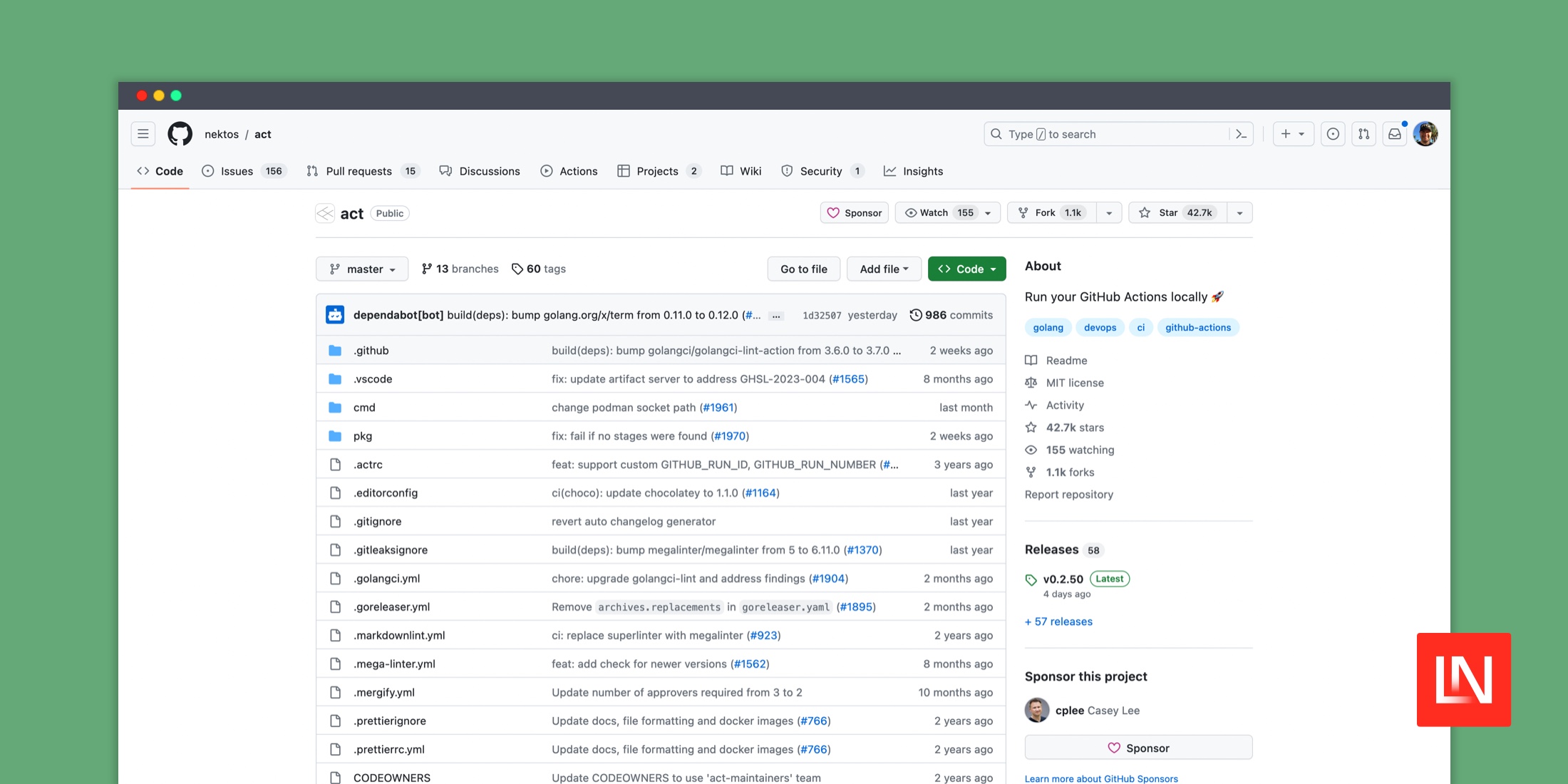Click the Report repository link
The image size is (1568, 784).
click(x=1069, y=495)
